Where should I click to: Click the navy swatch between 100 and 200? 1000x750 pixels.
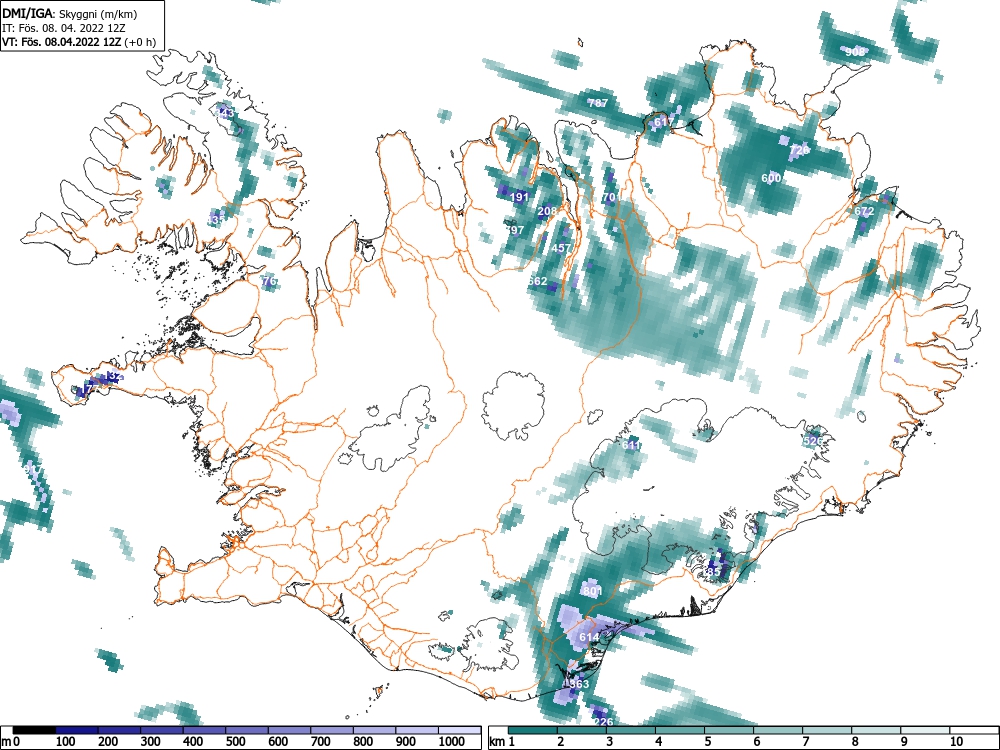tap(77, 730)
